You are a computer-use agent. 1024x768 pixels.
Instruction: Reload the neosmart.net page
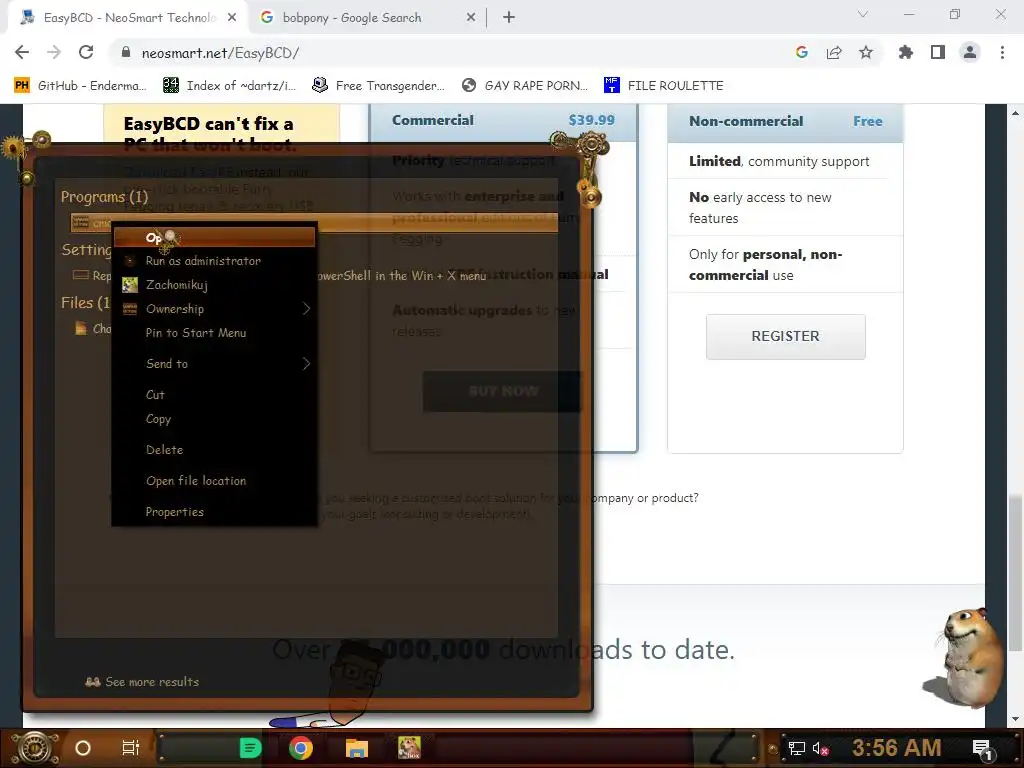86,52
